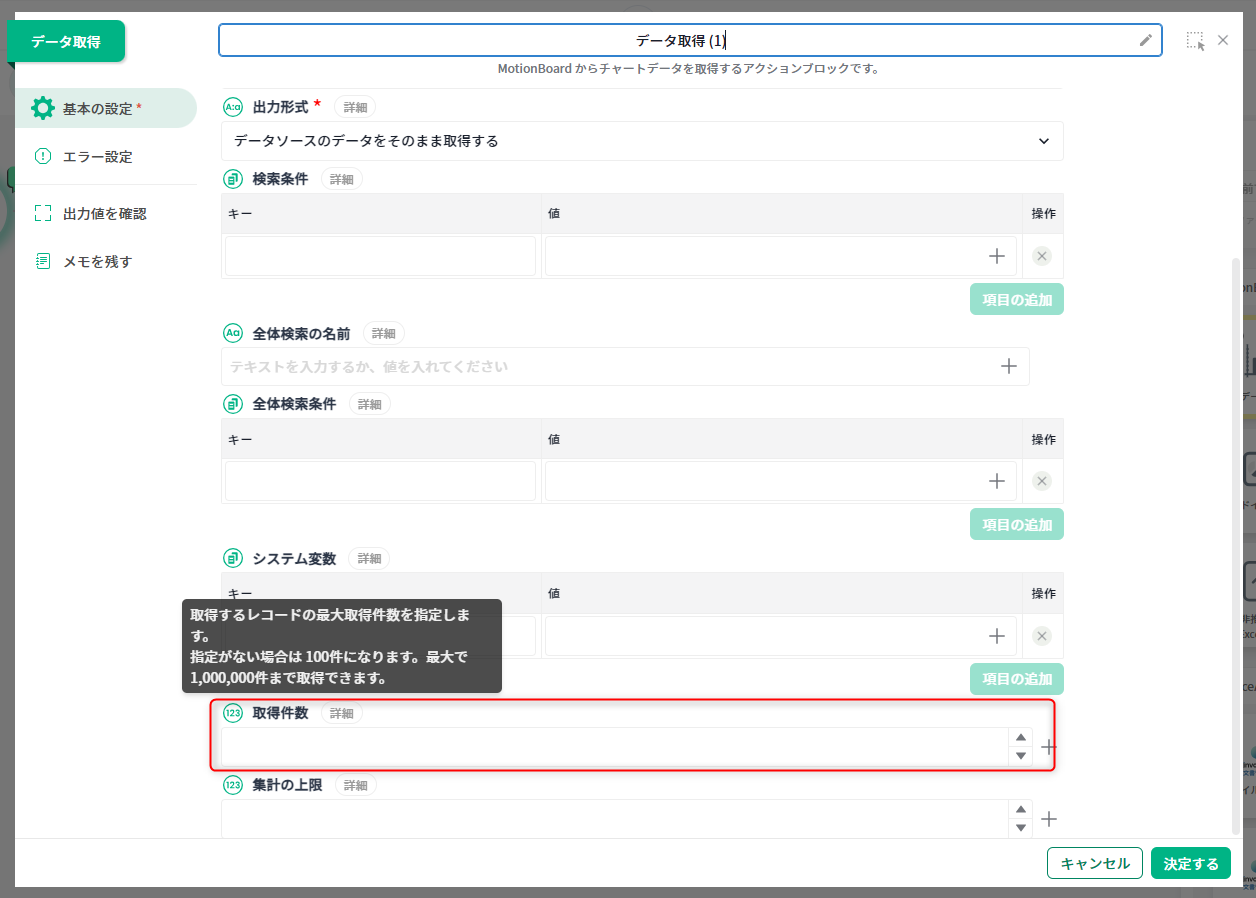Show 詳細 for 出力形式
The image size is (1256, 898).
355,106
